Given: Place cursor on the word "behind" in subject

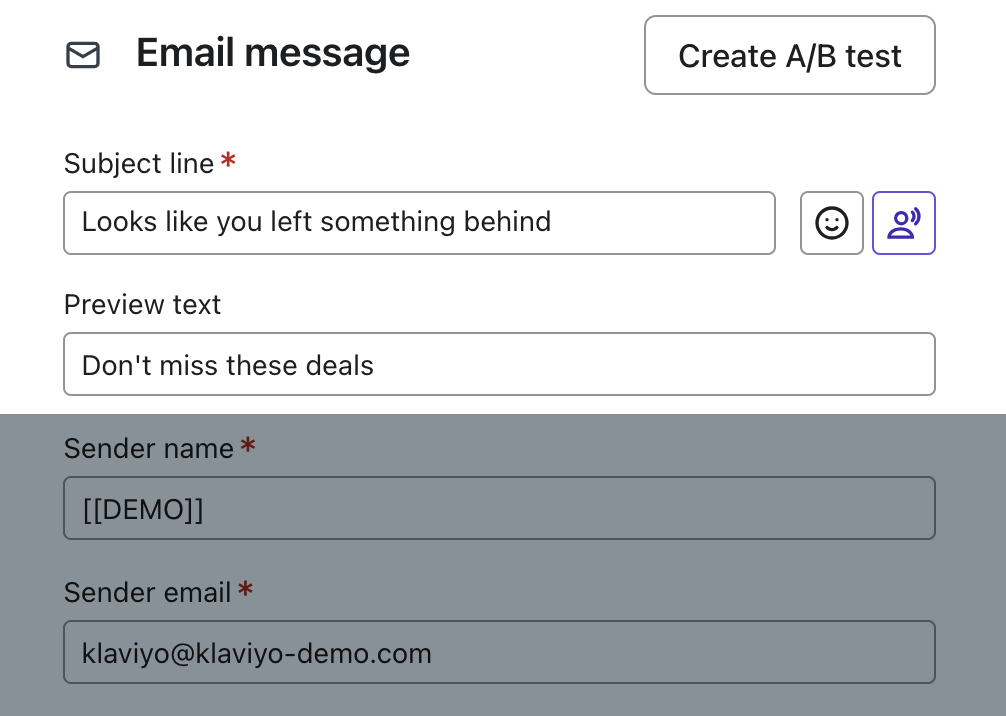Looking at the screenshot, I should click(x=507, y=221).
